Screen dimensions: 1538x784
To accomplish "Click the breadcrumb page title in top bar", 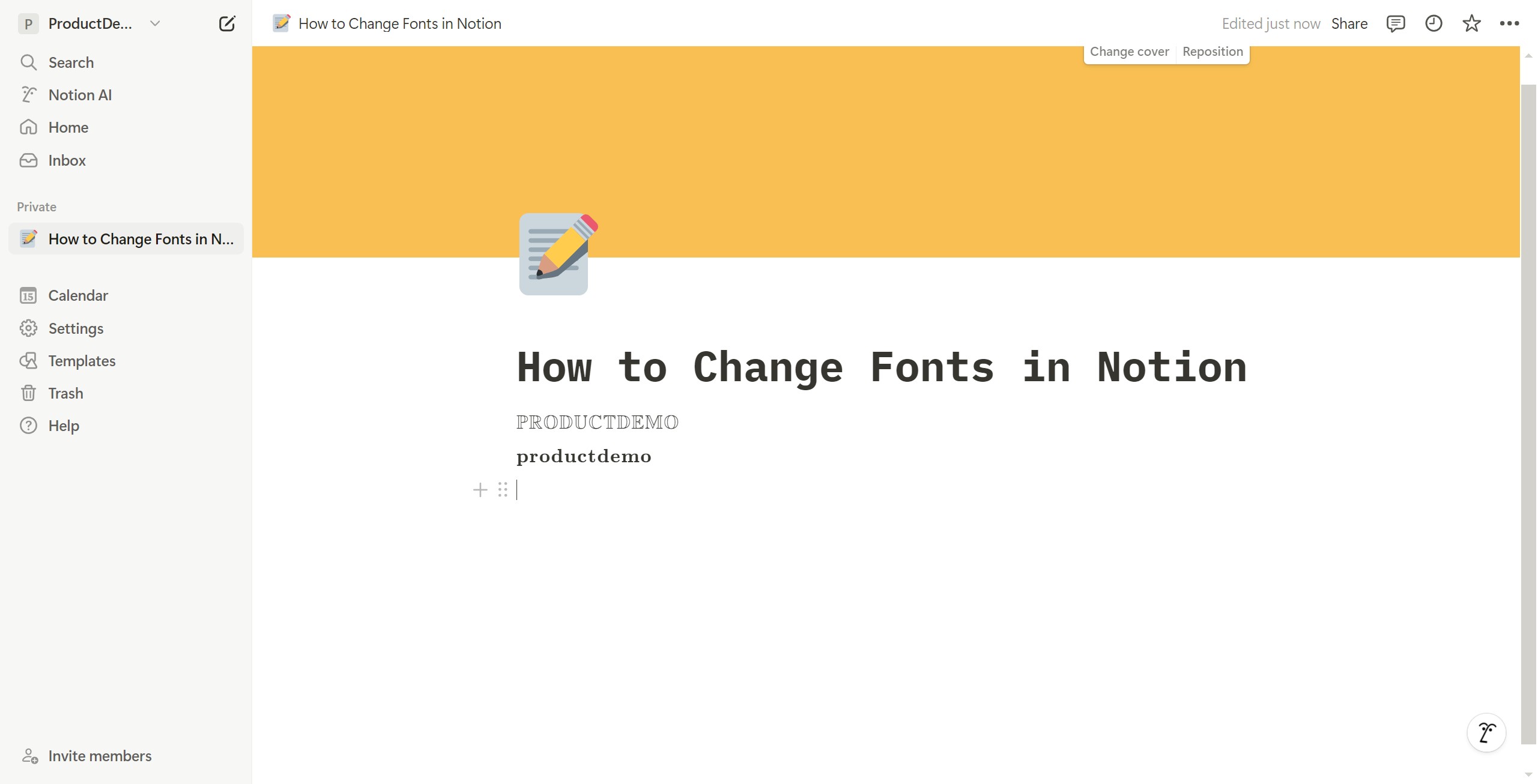I will click(399, 23).
